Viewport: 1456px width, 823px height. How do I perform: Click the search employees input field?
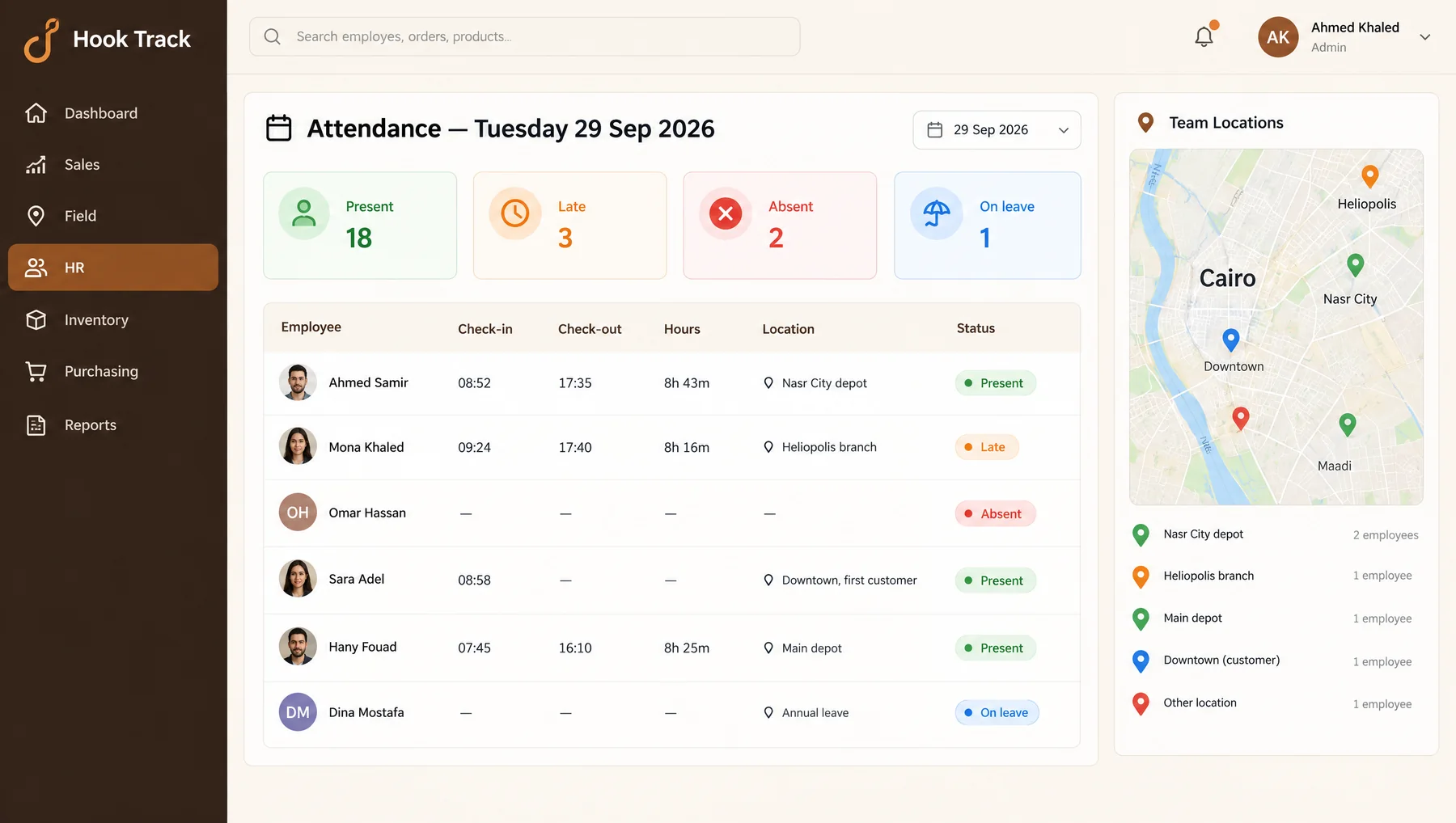pos(525,36)
